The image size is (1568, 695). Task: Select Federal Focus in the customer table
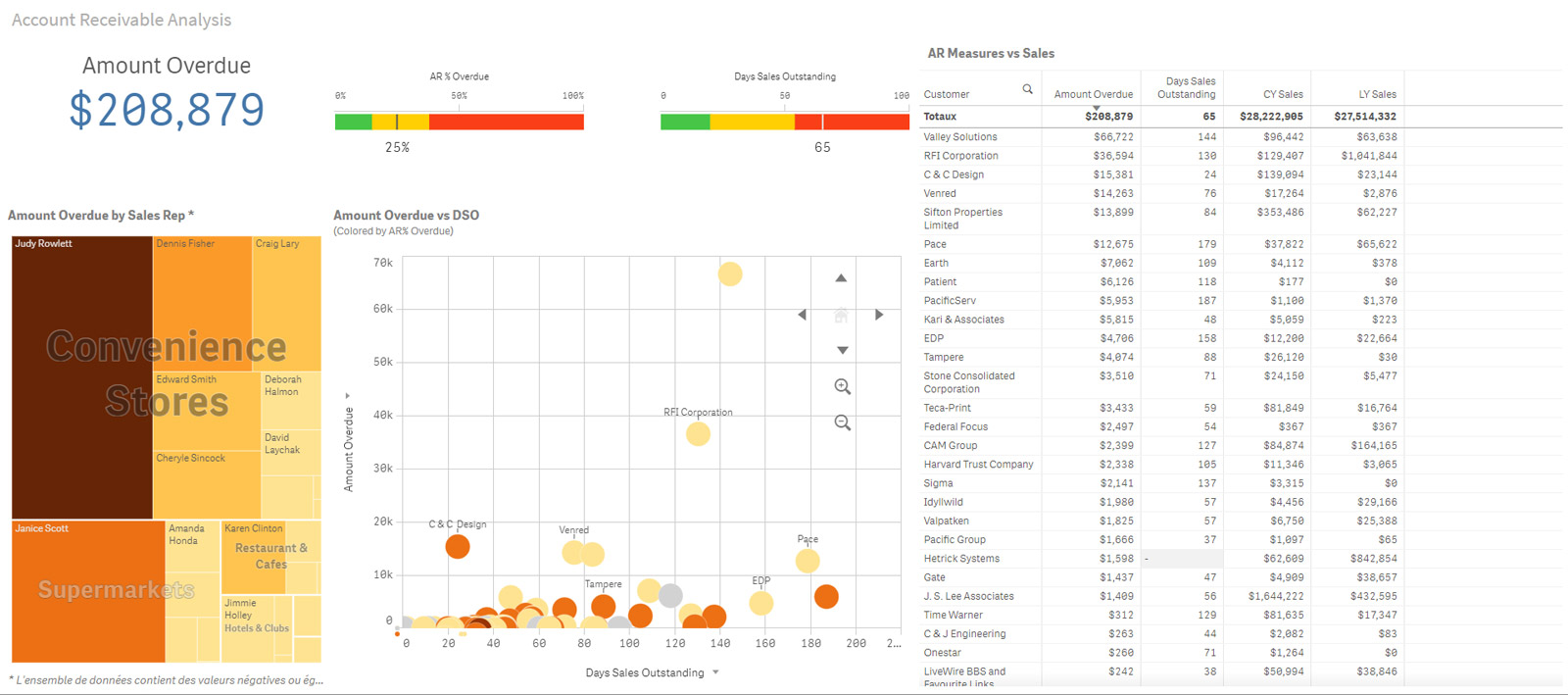955,426
